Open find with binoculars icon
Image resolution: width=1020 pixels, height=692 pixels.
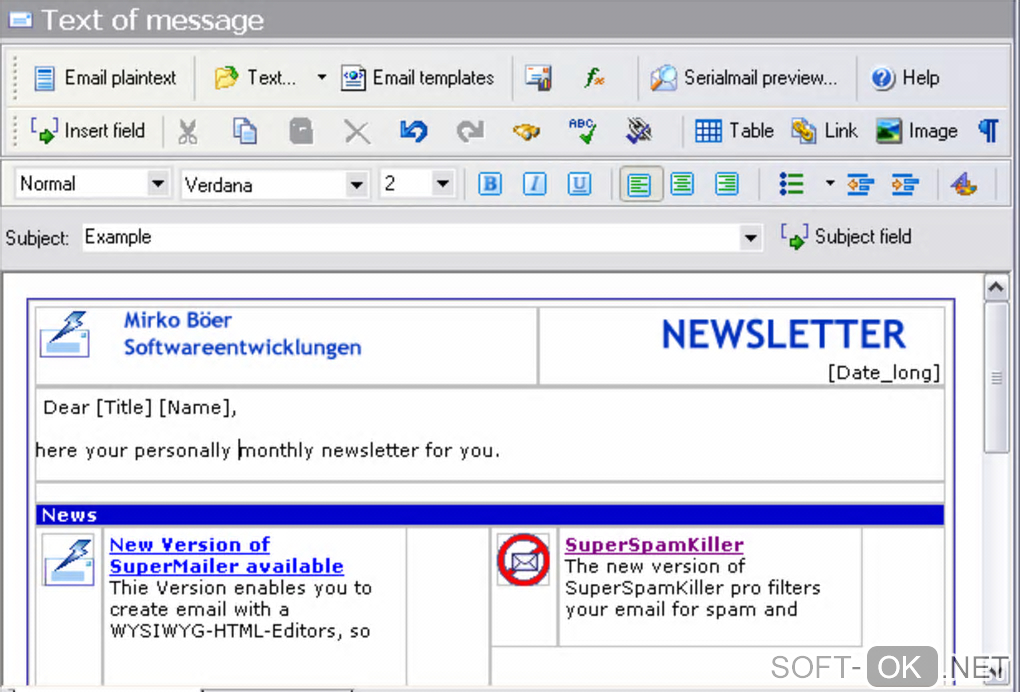click(x=526, y=131)
